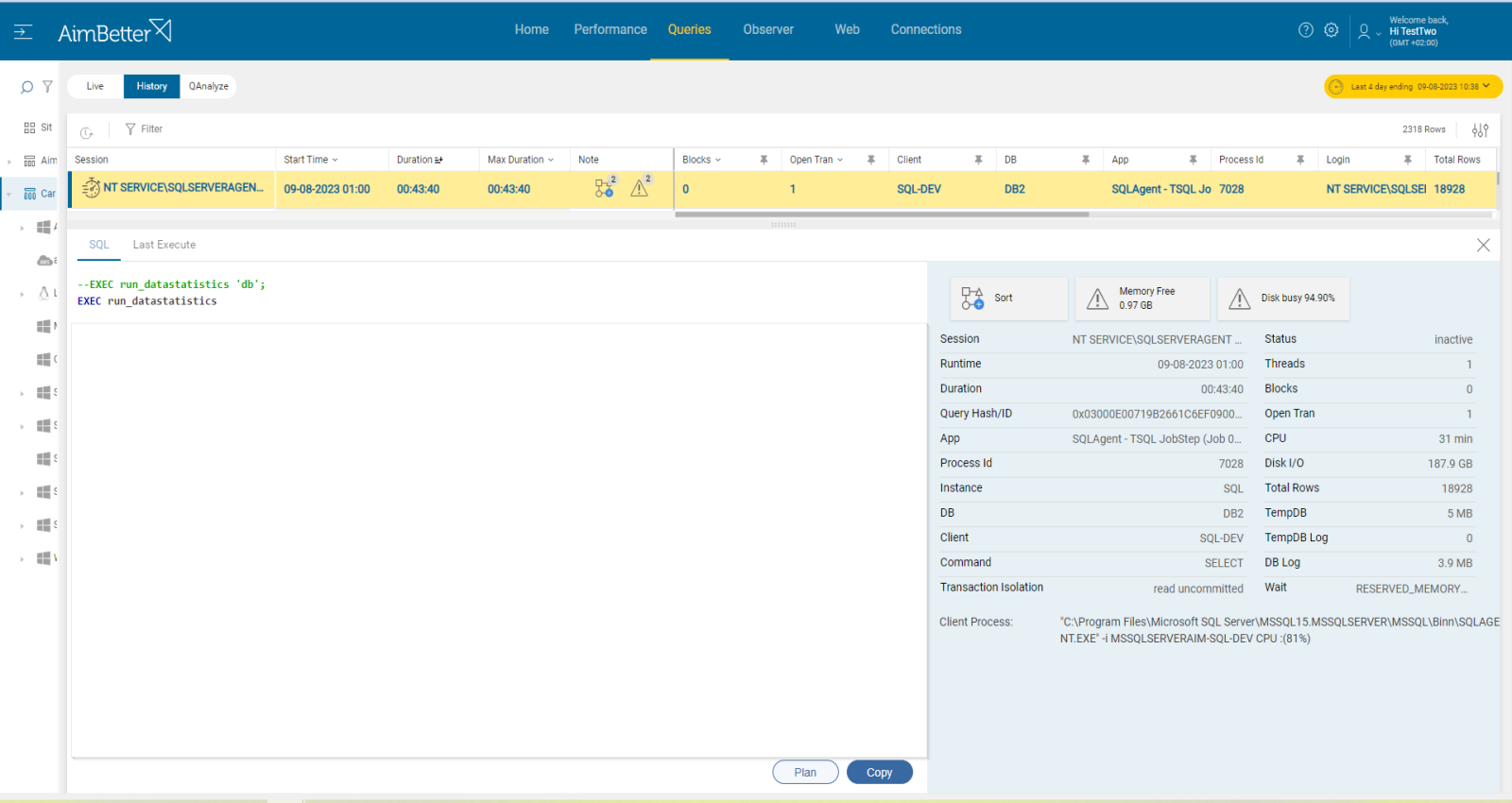Click the sidebar search magnifier icon
The width and height of the screenshot is (1512, 803).
27,87
